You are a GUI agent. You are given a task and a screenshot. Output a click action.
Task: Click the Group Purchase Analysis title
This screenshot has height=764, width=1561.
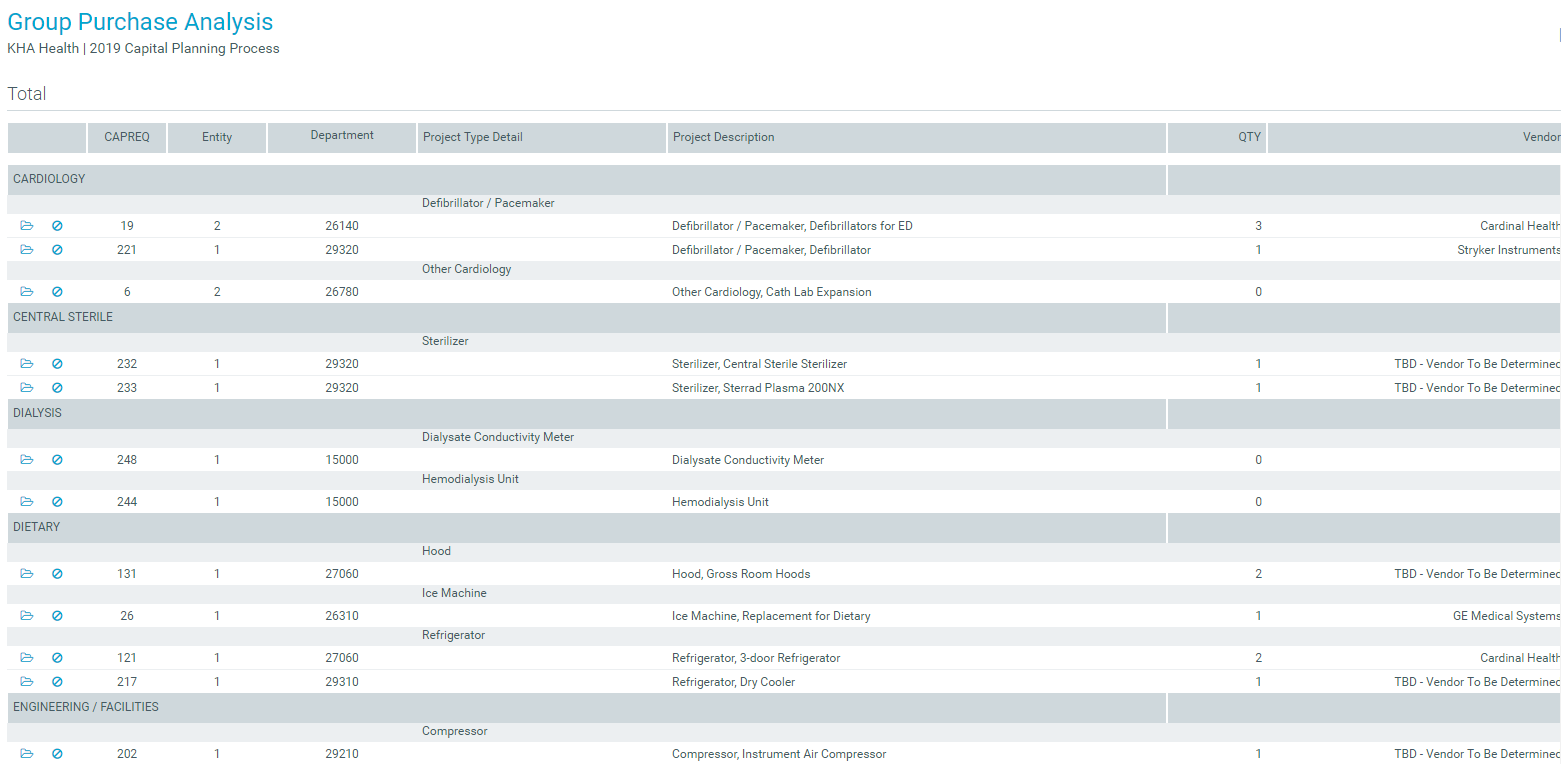(x=140, y=22)
